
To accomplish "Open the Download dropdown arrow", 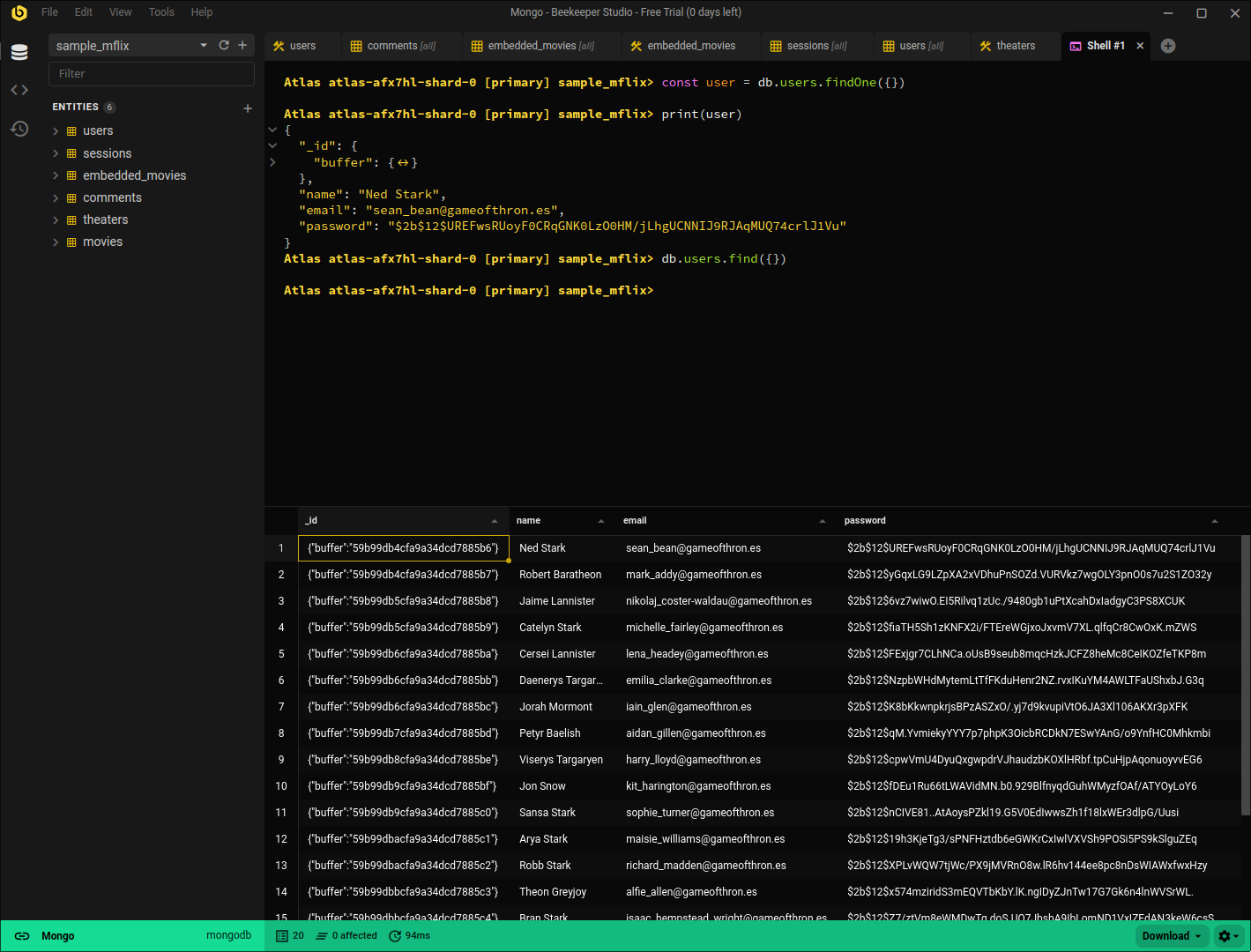I will pos(1198,935).
